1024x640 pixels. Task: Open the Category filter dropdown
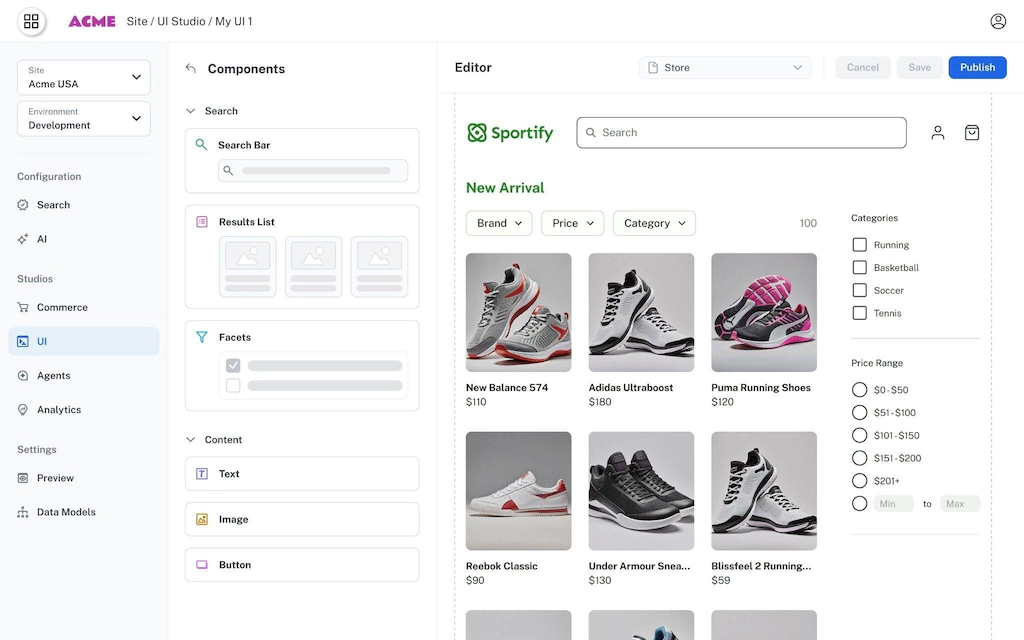[x=654, y=223]
